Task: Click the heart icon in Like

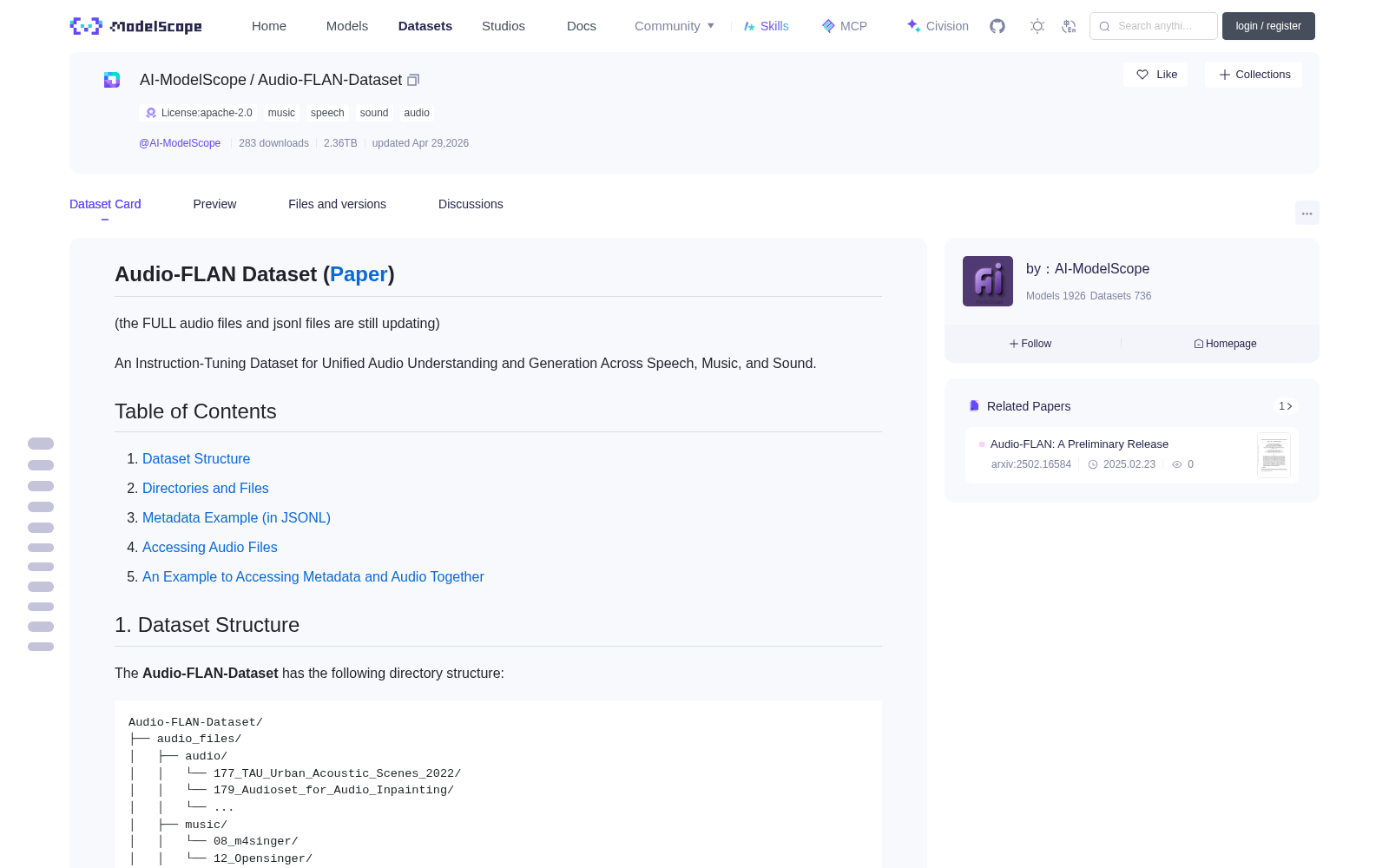Action: [1142, 75]
